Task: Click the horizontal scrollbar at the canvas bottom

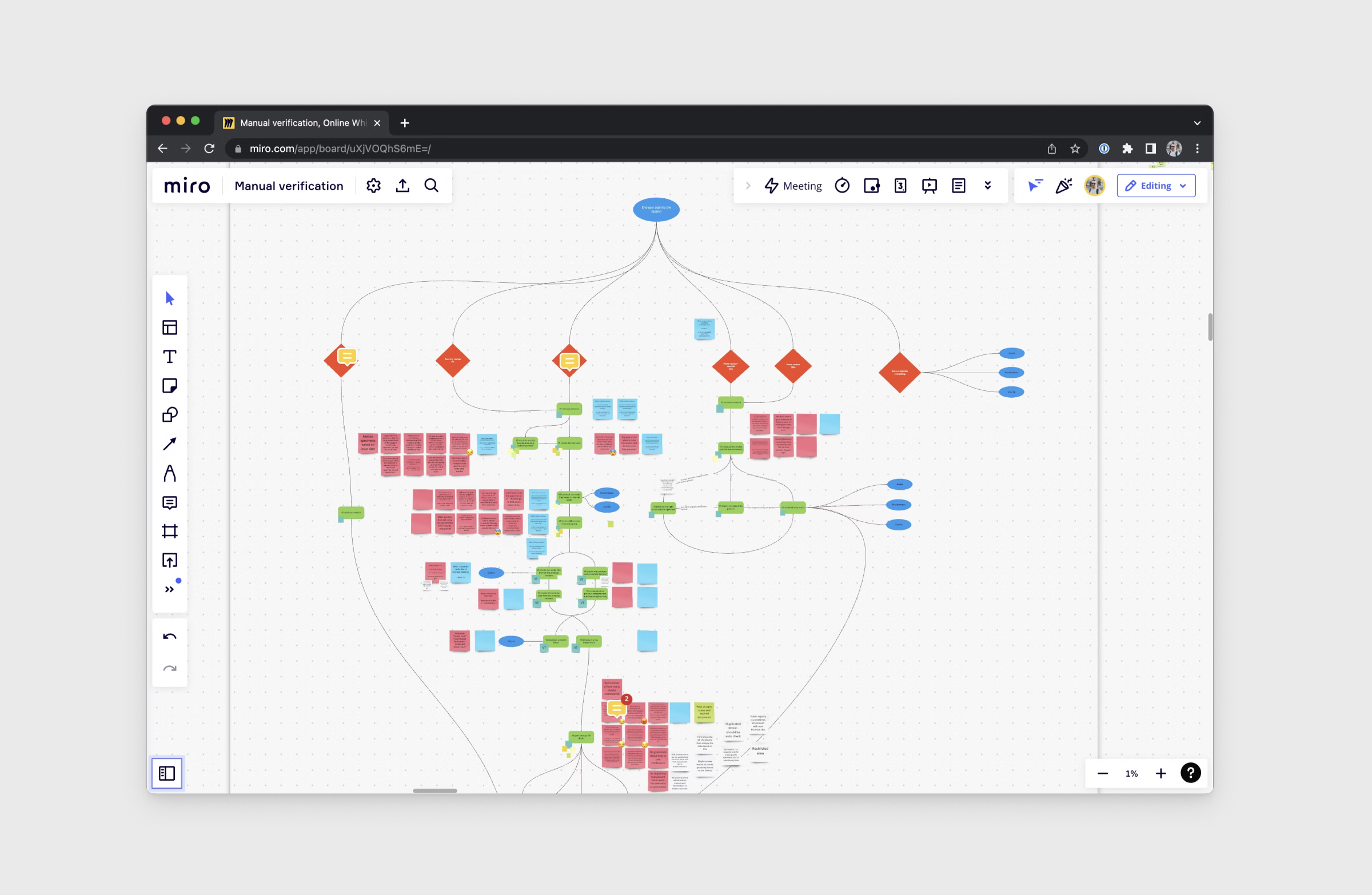Action: [434, 790]
